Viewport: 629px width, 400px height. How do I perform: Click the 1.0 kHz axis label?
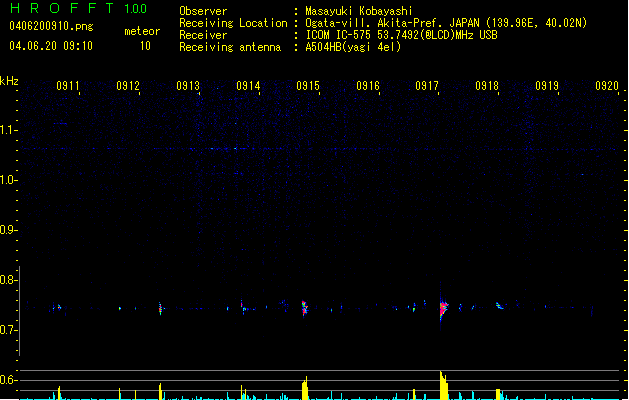8,180
